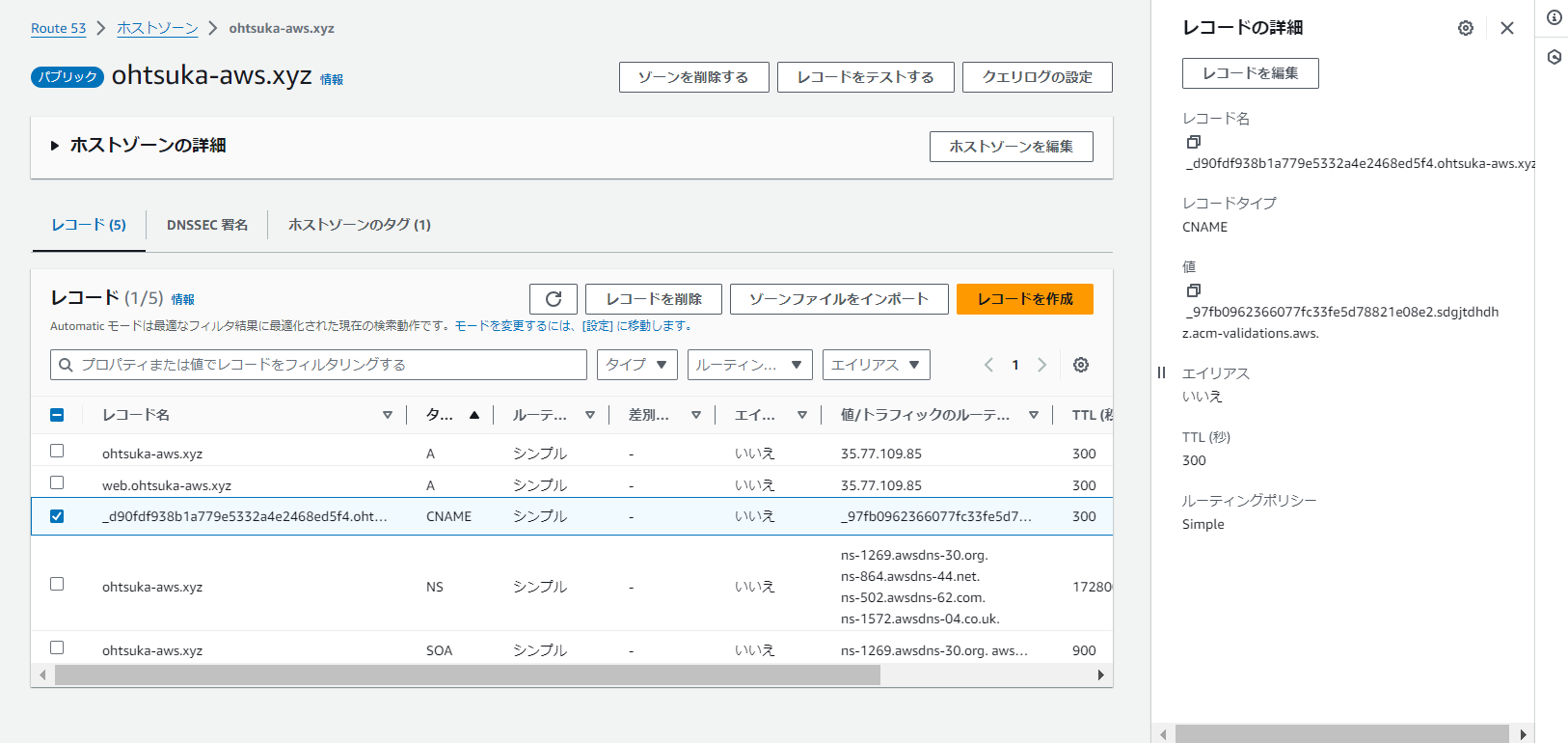This screenshot has height=743, width=1568.
Task: Sort by レコード名 column arrow
Action: [x=388, y=415]
